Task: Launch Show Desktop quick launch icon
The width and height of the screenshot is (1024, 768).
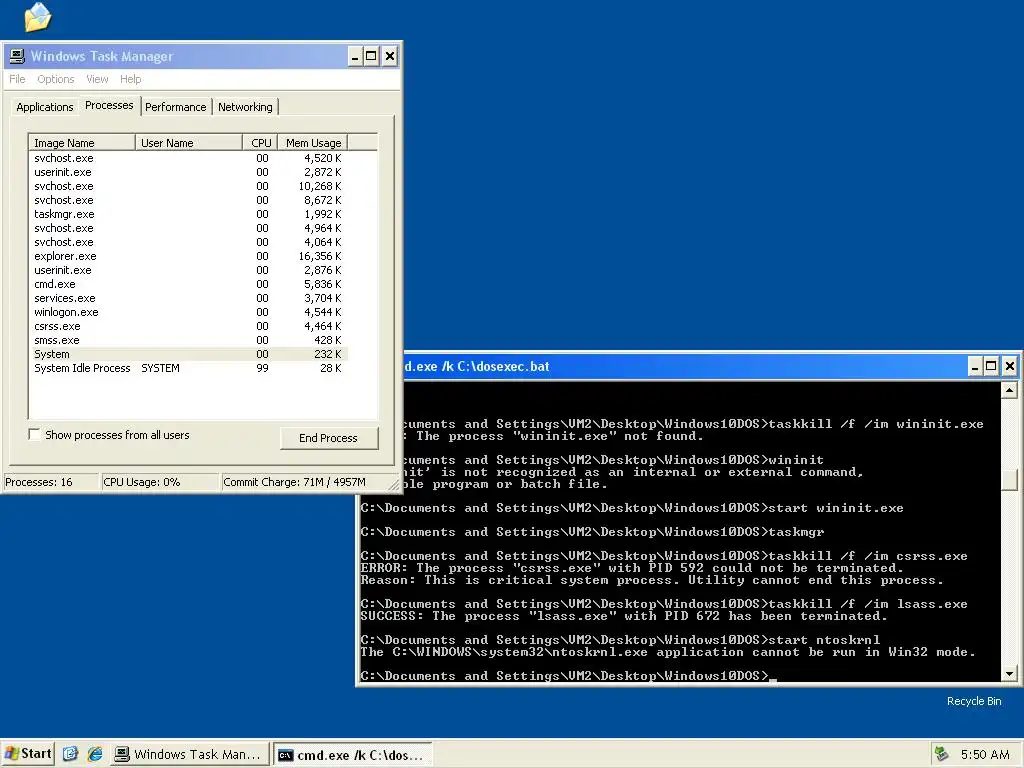Action: (71, 754)
